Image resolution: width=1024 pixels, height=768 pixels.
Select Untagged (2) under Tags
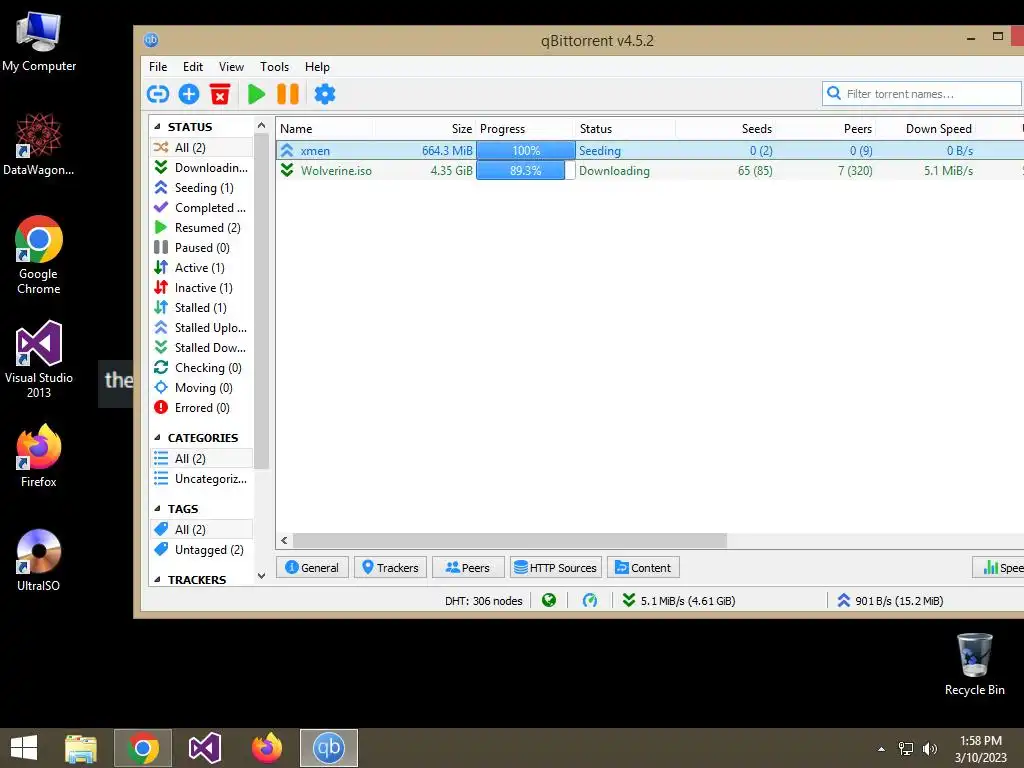(x=202, y=550)
